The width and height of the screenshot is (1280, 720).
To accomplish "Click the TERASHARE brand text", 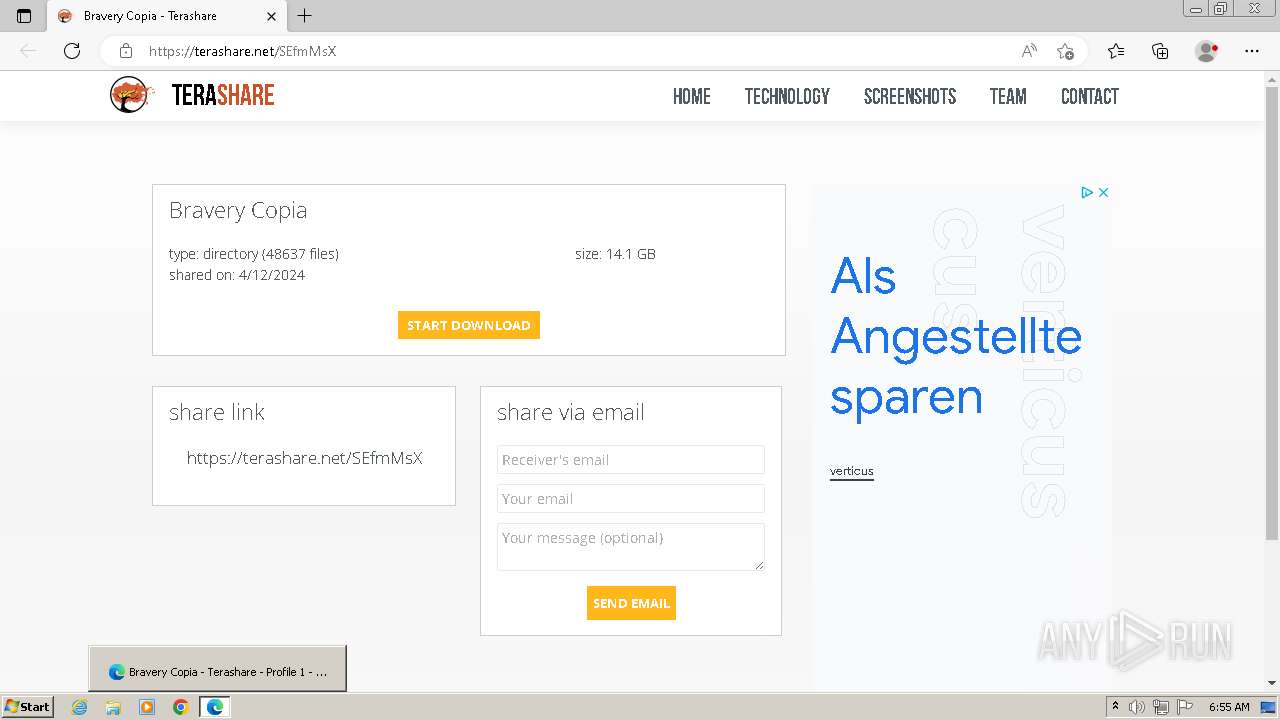I will pos(223,95).
